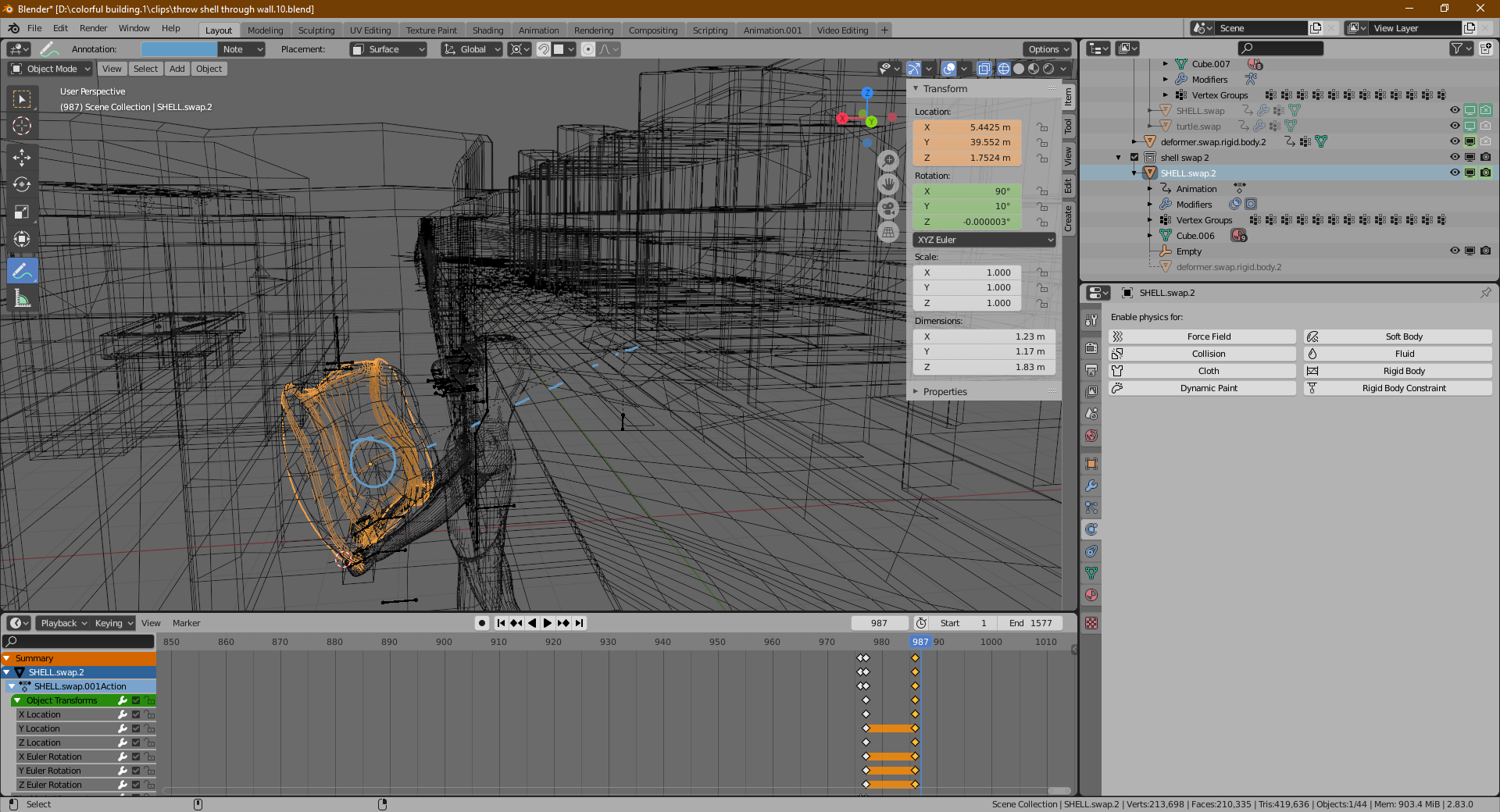
Task: Select the Measure tool
Action: tap(22, 298)
